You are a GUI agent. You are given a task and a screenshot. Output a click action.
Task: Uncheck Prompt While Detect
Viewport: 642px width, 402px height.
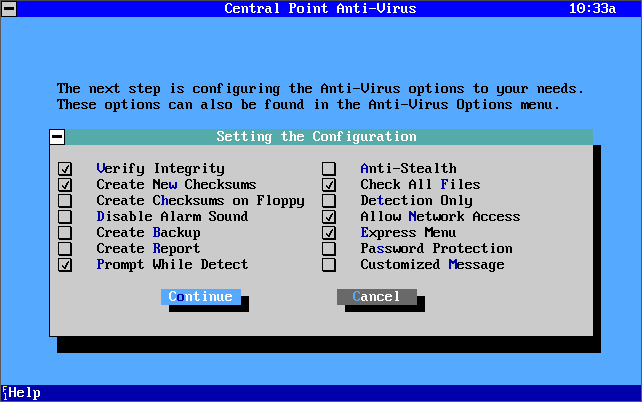pos(65,265)
